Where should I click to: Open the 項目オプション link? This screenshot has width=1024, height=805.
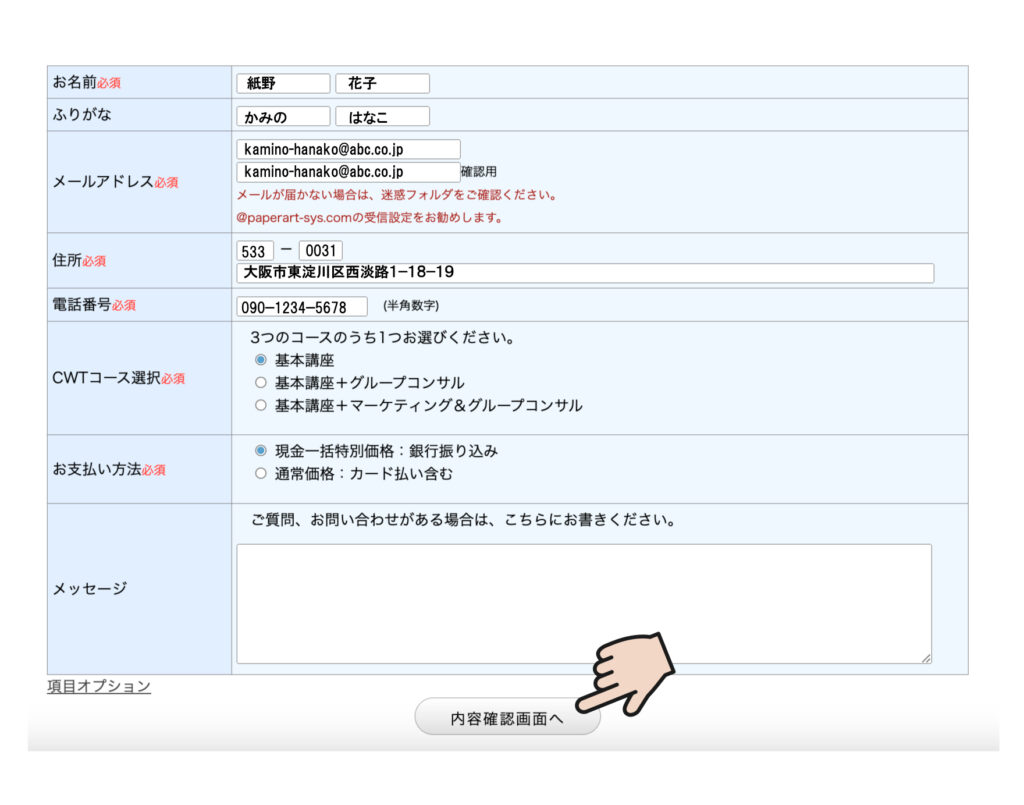99,686
